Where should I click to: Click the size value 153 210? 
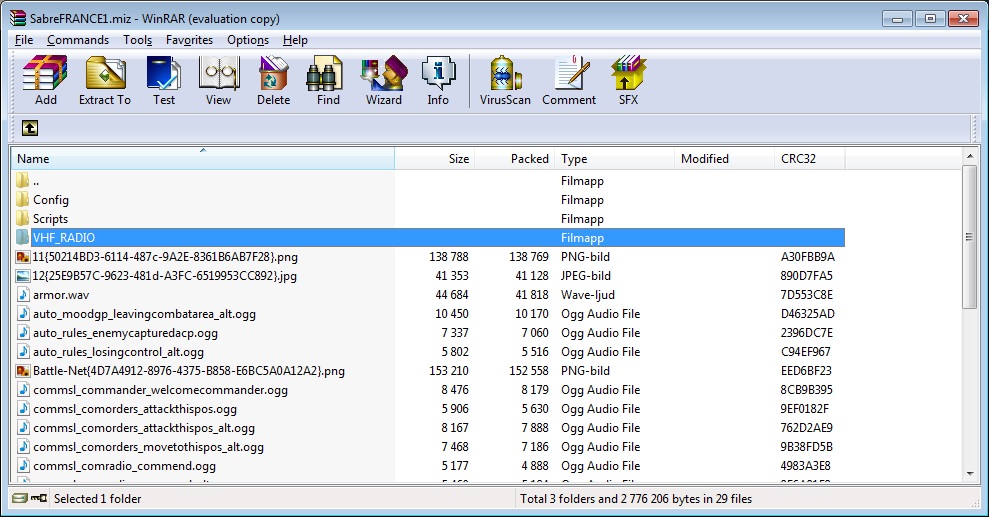pos(448,371)
